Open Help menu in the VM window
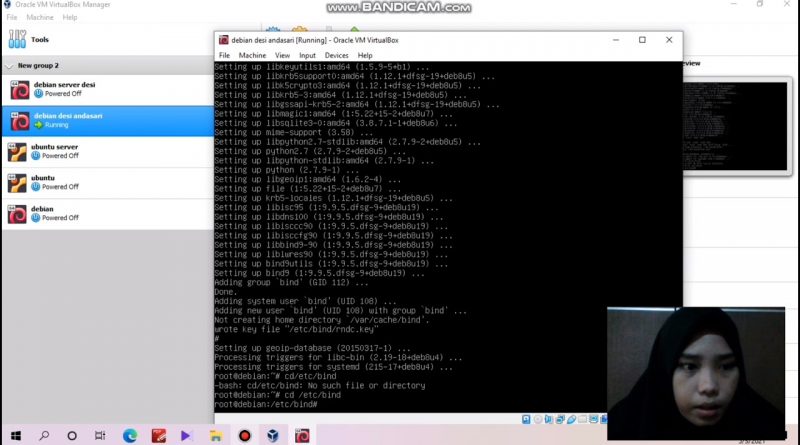The image size is (800, 445). pos(365,55)
